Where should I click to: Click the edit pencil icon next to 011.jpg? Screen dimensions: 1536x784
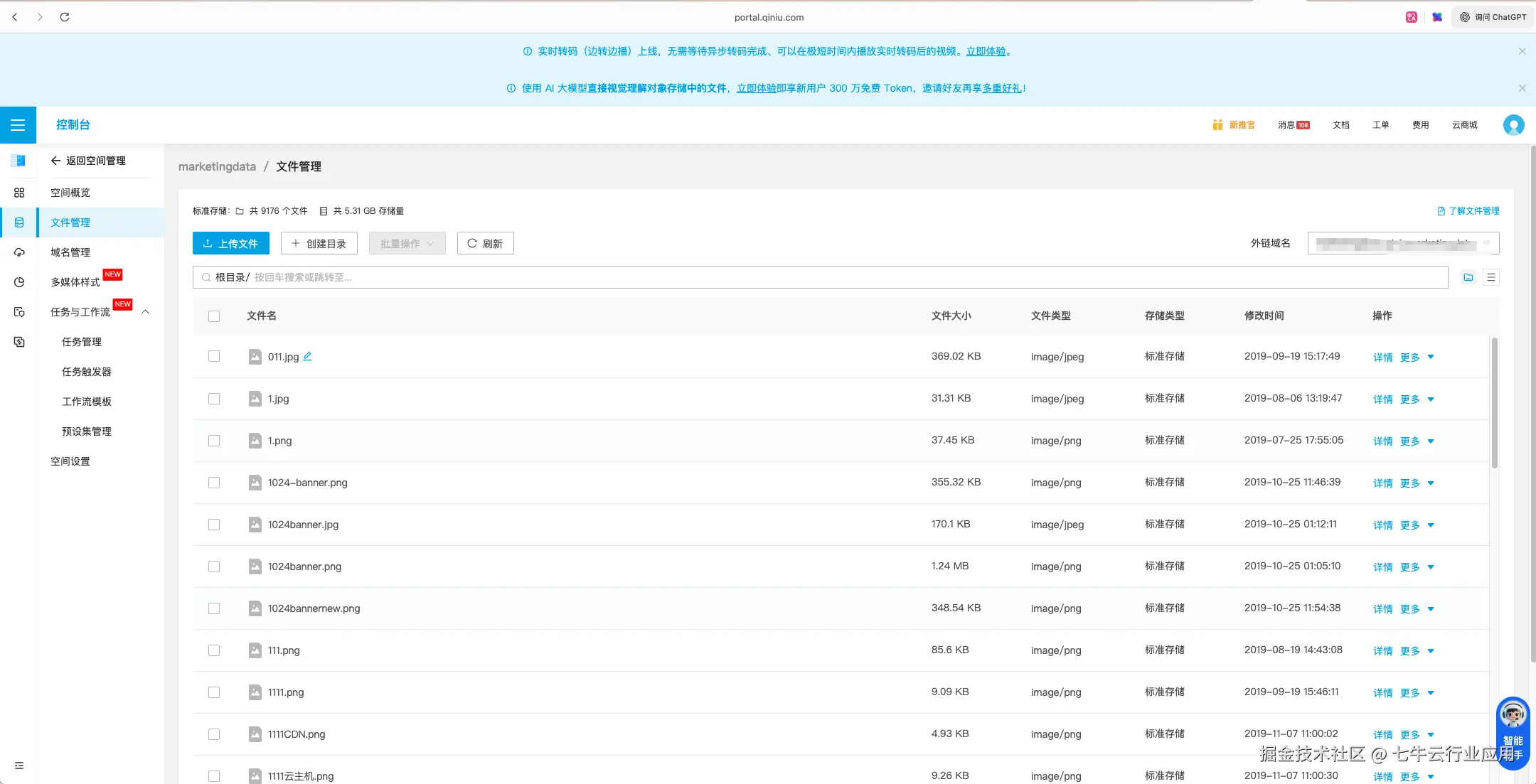coord(307,356)
